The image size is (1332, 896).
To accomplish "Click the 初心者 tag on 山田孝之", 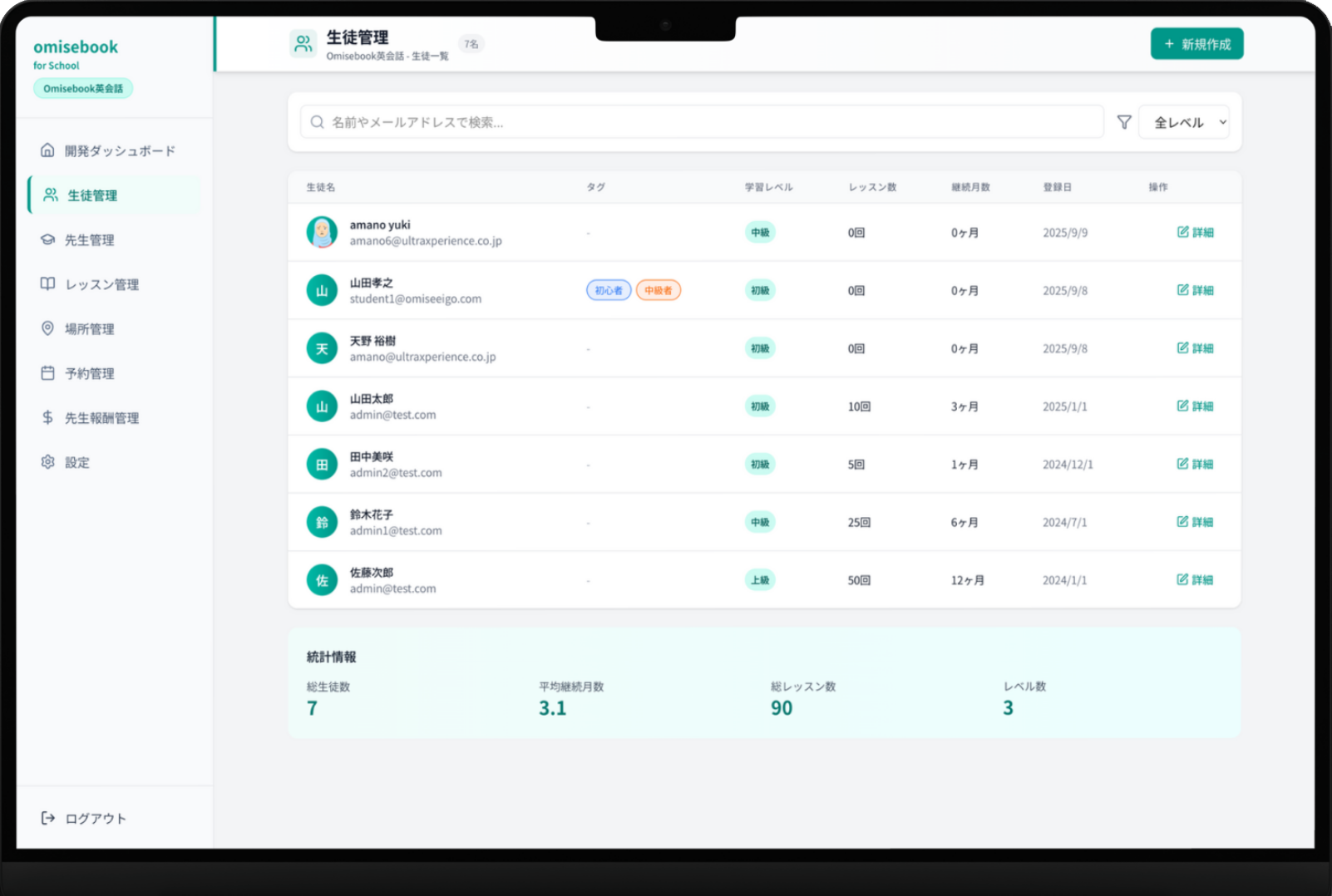I will (x=609, y=290).
